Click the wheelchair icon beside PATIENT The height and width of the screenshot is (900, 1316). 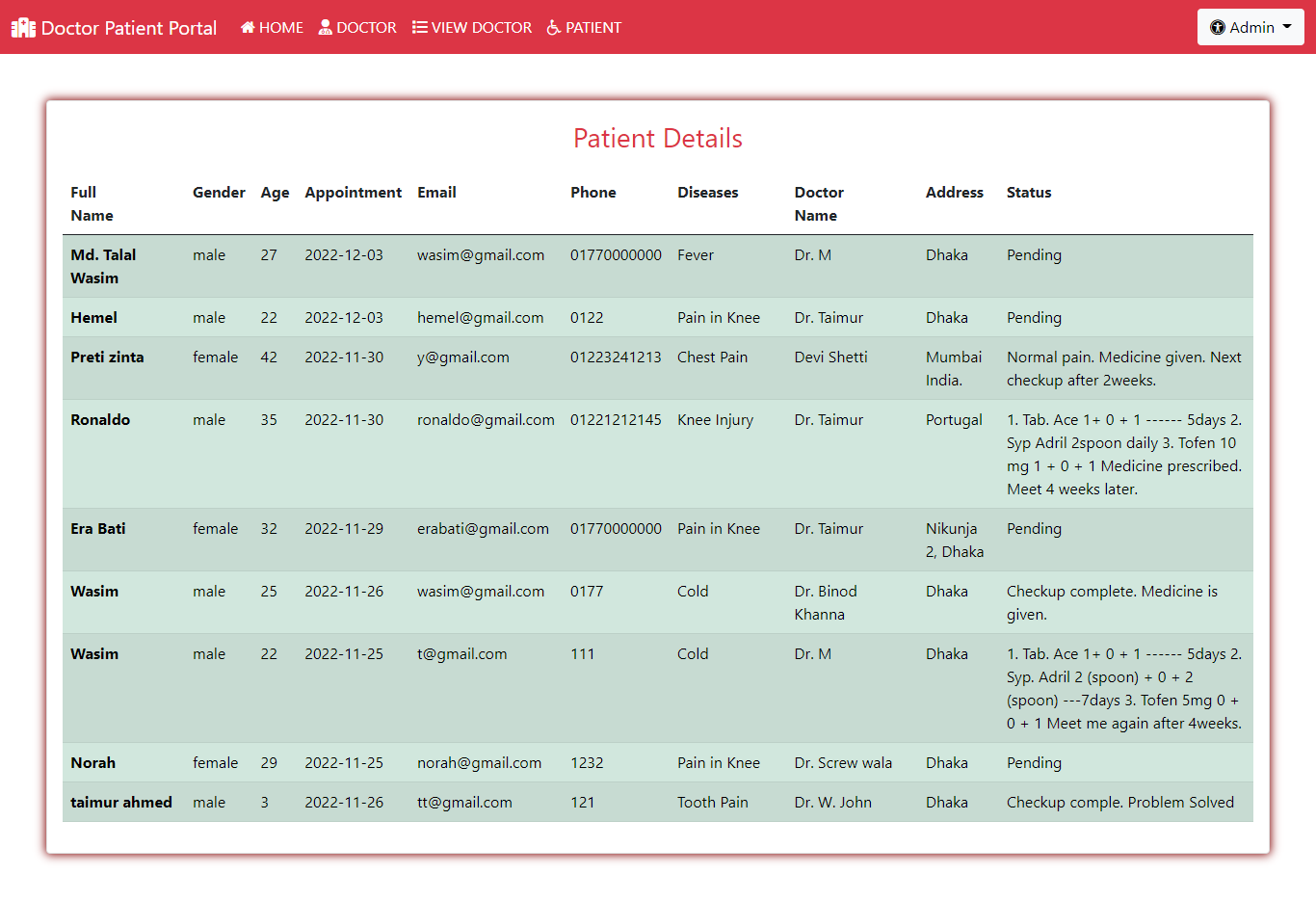[554, 28]
